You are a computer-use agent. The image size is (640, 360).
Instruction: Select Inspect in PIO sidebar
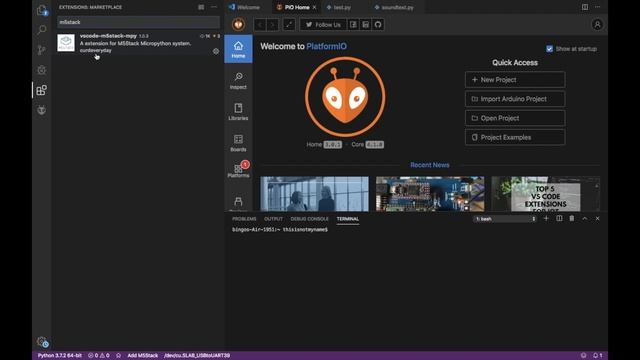coord(238,80)
